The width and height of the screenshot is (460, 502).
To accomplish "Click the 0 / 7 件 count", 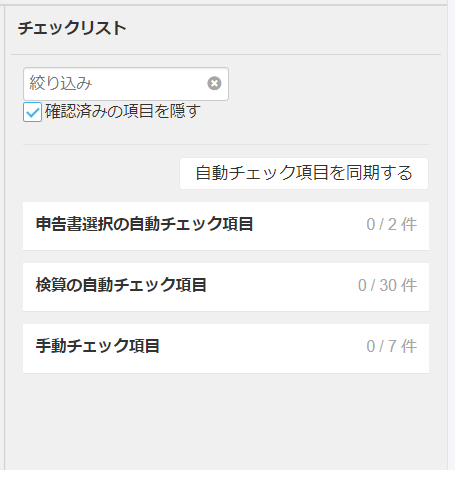I will coord(391,346).
